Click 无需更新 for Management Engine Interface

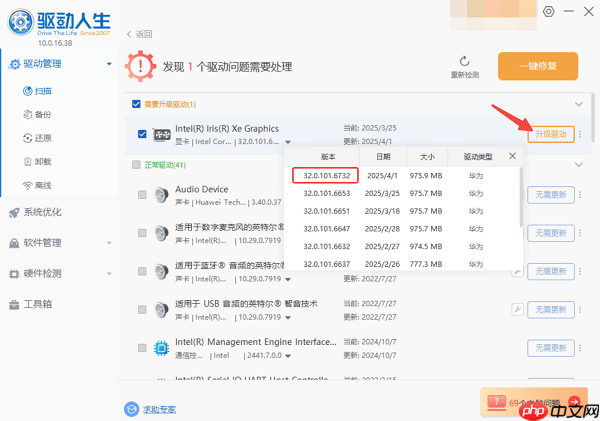pyautogui.click(x=551, y=348)
